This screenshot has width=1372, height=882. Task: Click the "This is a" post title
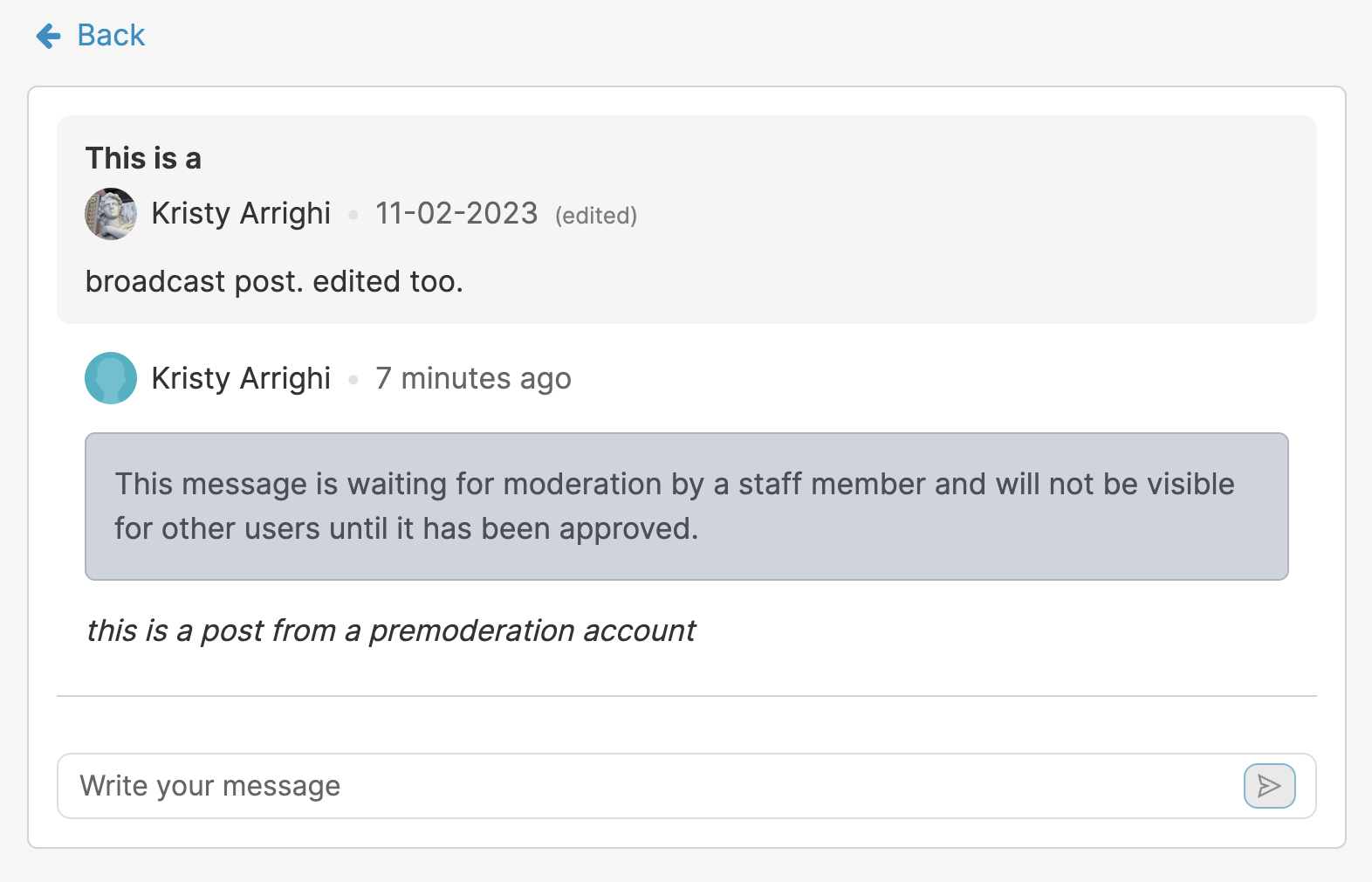(143, 159)
